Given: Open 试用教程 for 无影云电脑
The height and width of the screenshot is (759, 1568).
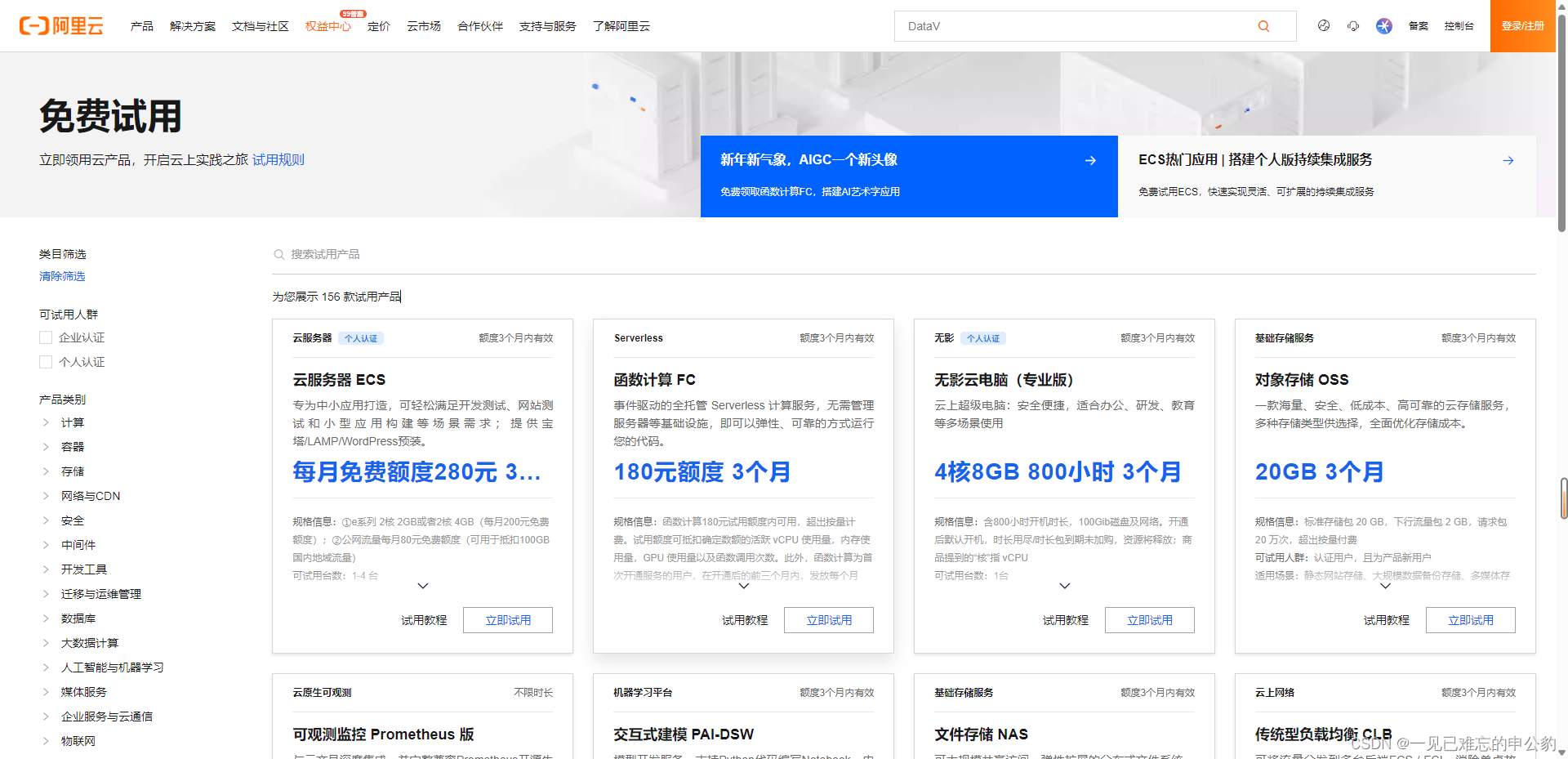Looking at the screenshot, I should tap(1066, 620).
